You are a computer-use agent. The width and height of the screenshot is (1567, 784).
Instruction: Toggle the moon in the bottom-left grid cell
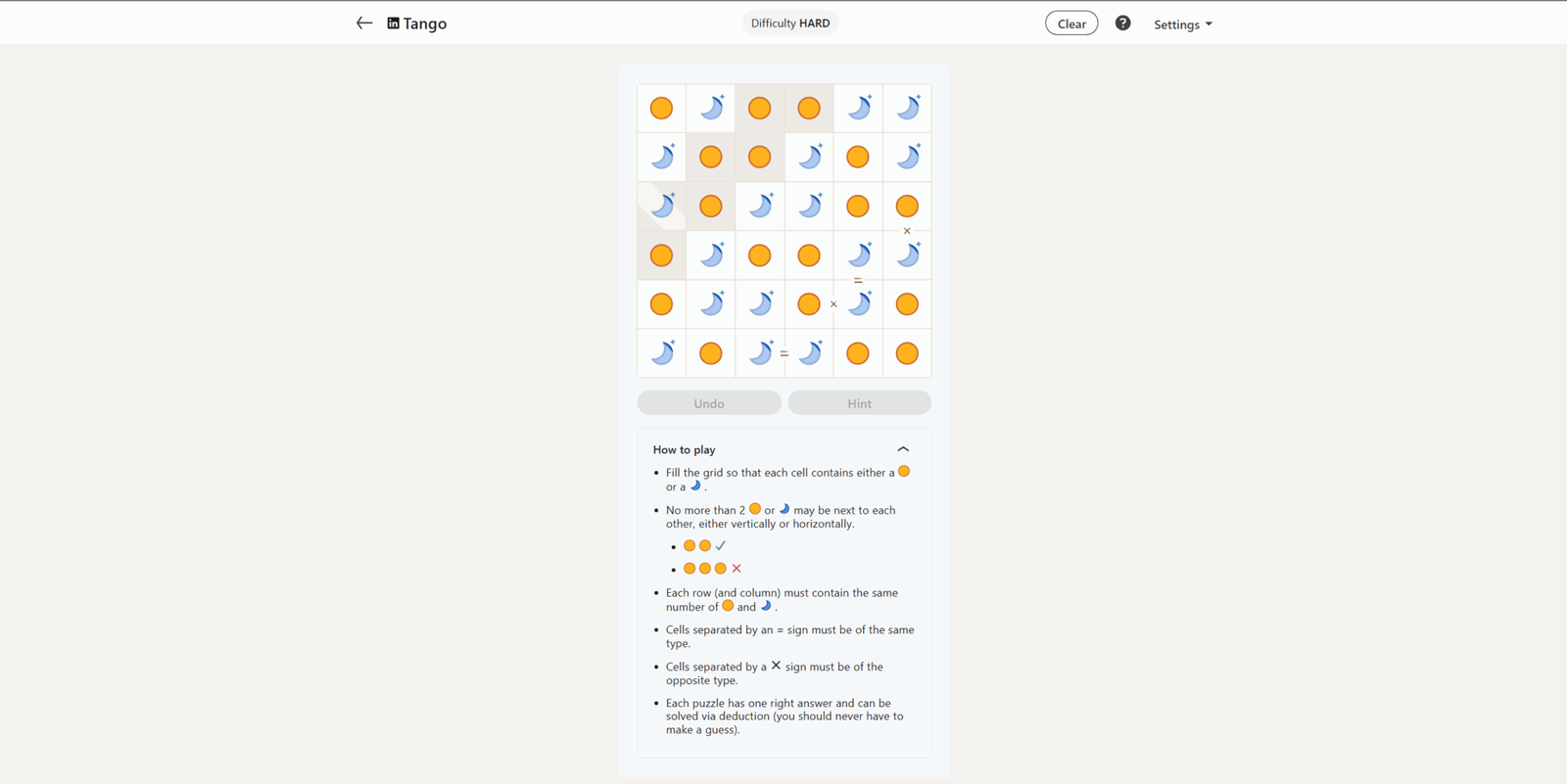pyautogui.click(x=662, y=353)
